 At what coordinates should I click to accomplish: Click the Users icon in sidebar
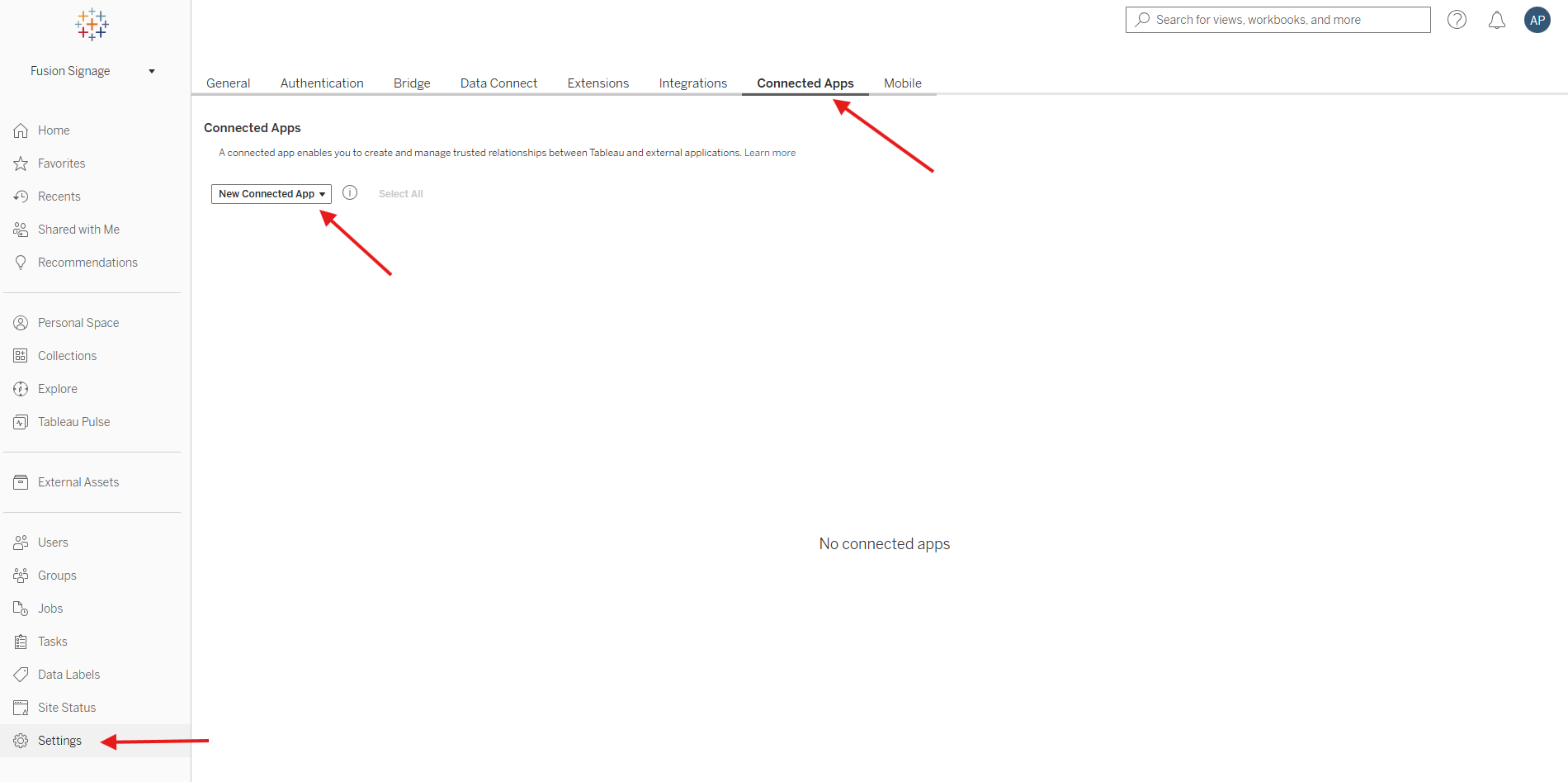(x=21, y=543)
